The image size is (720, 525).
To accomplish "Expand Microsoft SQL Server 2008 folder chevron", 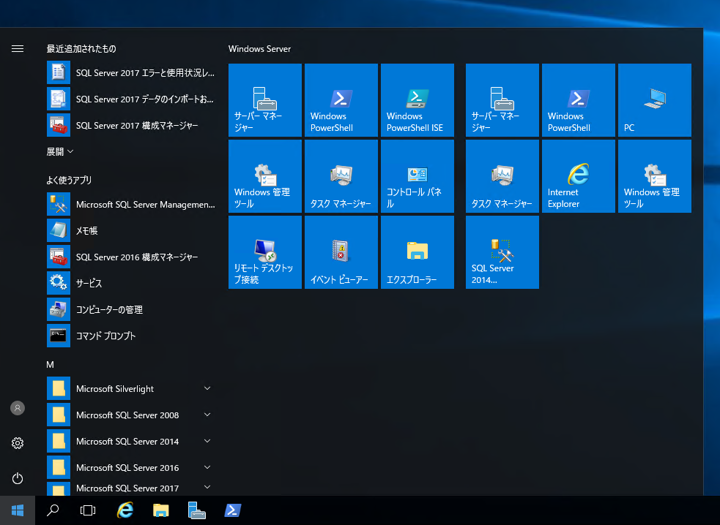I will pos(207,415).
